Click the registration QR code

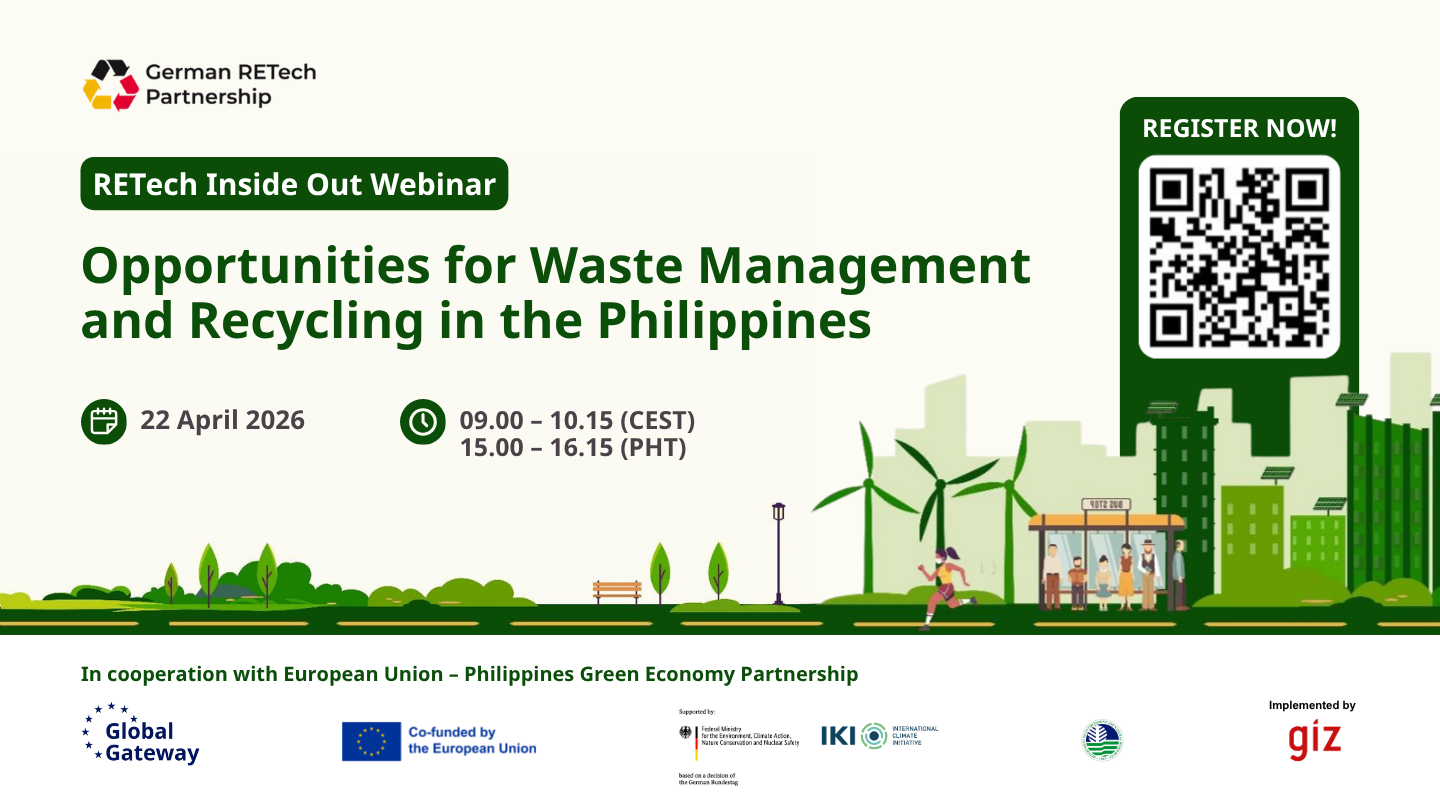1239,257
